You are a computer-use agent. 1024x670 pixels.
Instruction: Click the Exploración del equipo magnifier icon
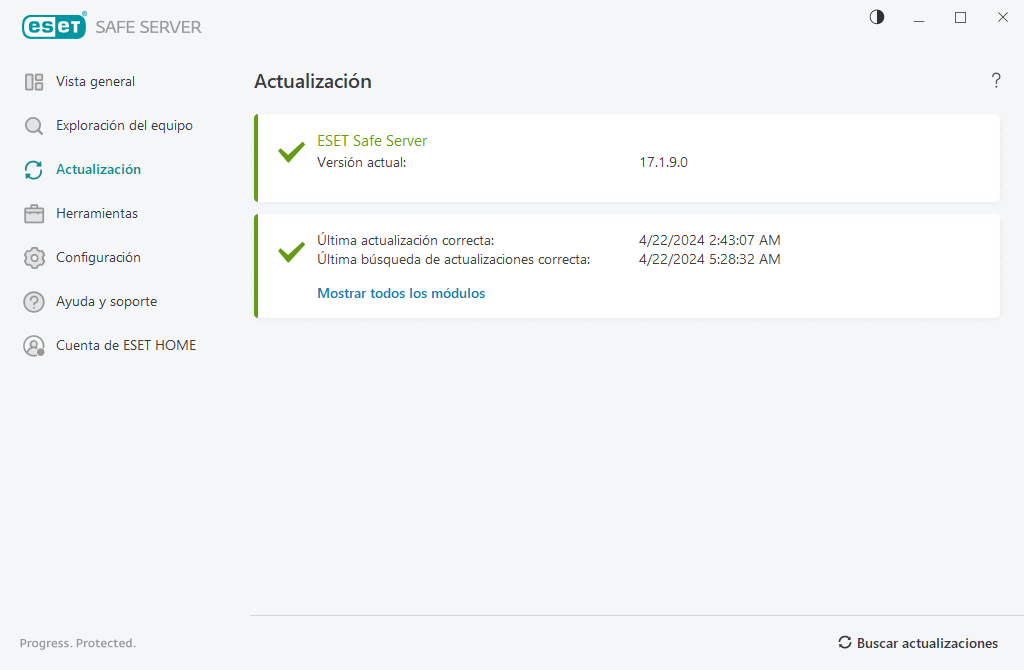[x=33, y=125]
